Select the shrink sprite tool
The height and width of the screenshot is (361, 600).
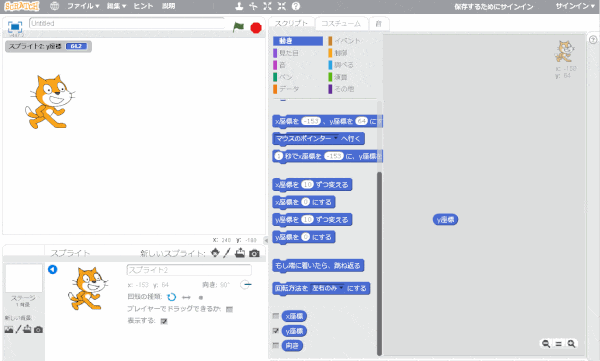coord(282,6)
